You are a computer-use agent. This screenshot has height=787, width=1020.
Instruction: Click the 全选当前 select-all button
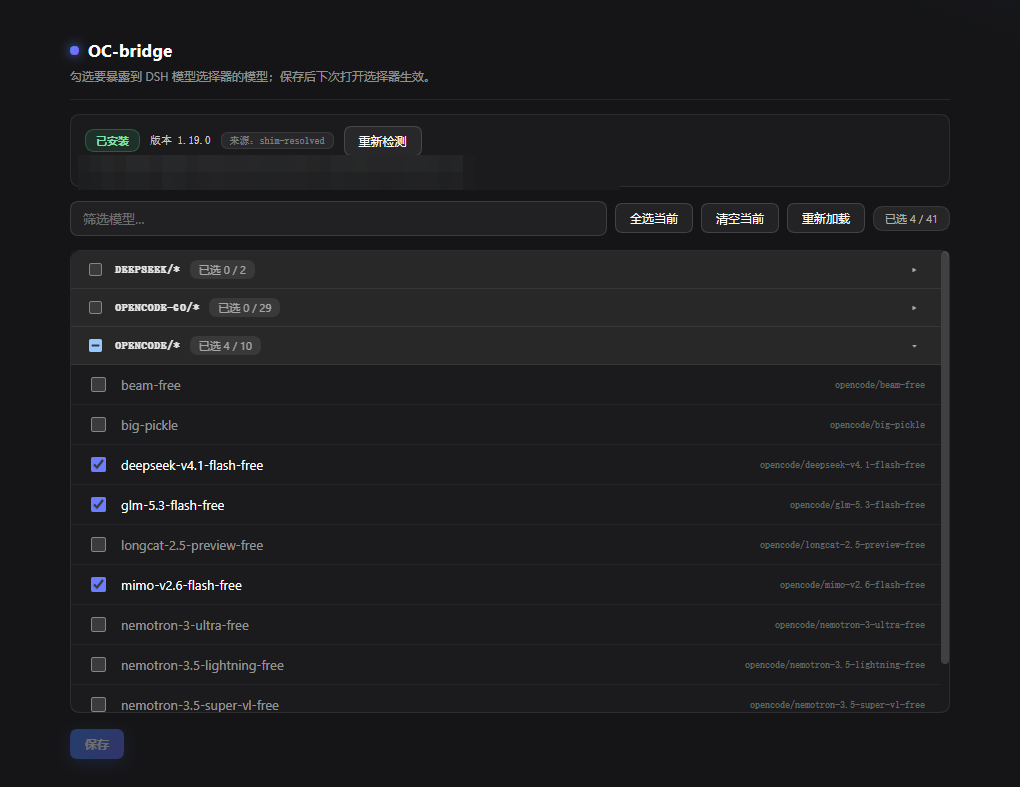(x=654, y=219)
